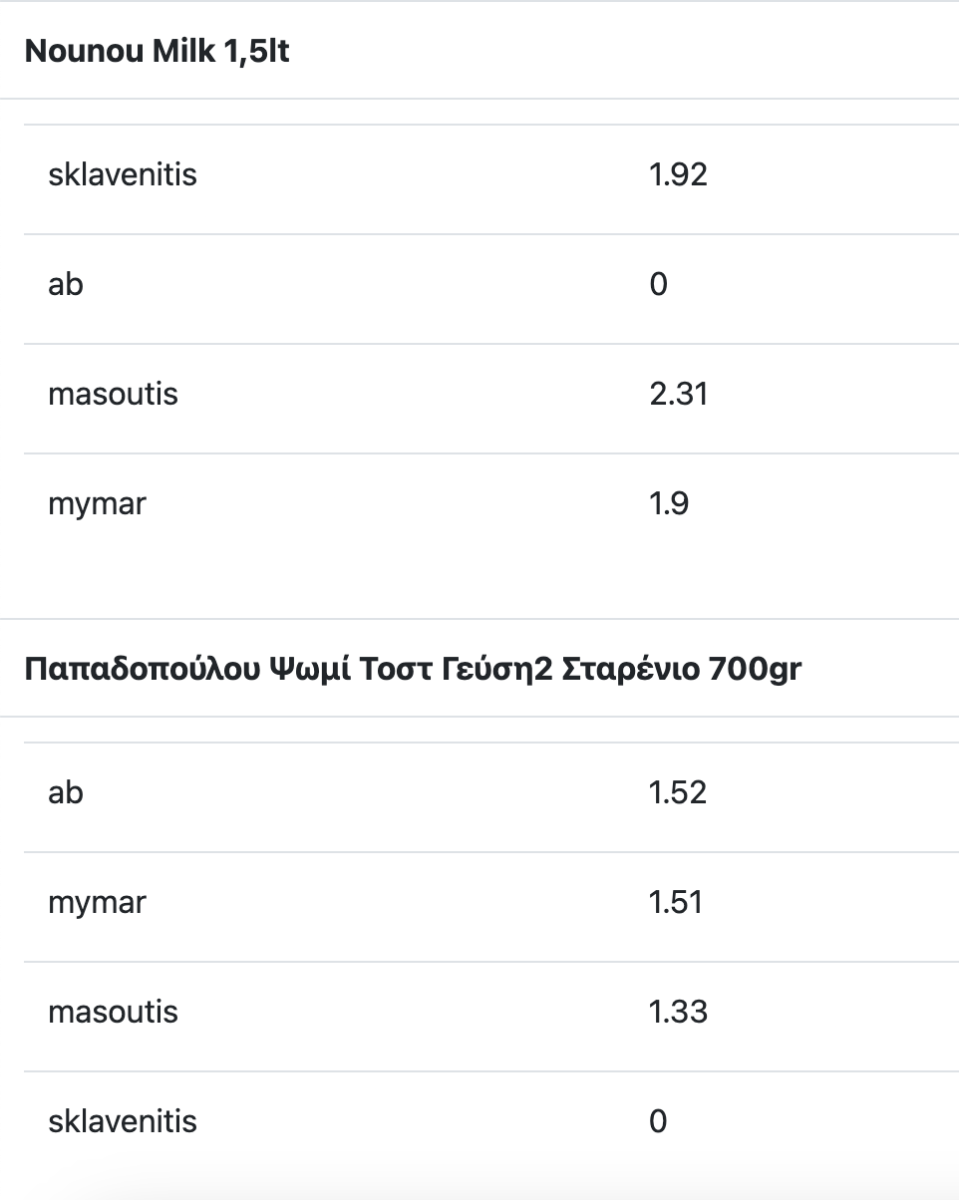Viewport: 959px width, 1200px height.
Task: Click the 1.92 price for sklavenitis
Action: (x=678, y=175)
